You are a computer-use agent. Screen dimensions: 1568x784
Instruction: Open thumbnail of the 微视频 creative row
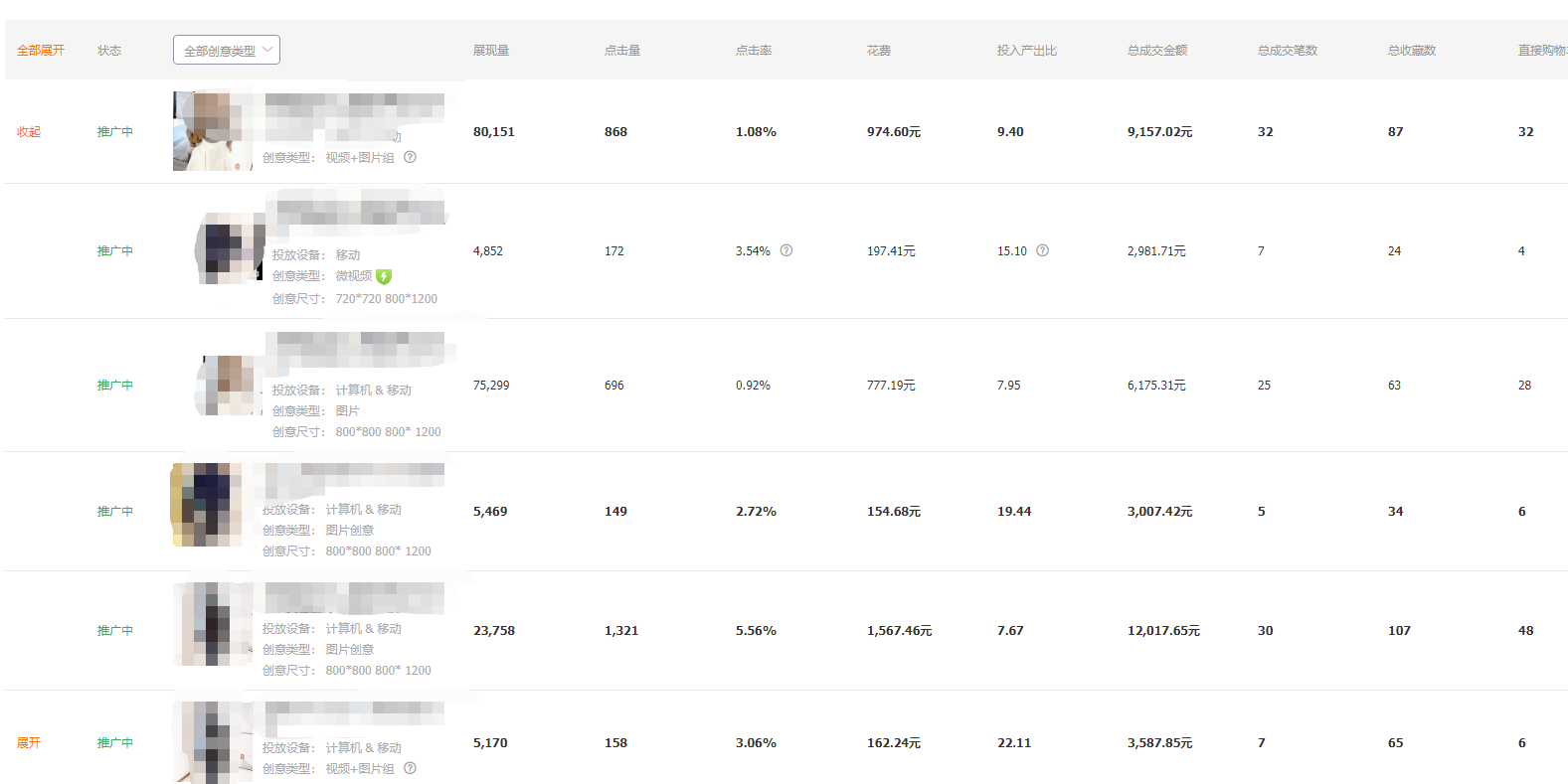(229, 248)
